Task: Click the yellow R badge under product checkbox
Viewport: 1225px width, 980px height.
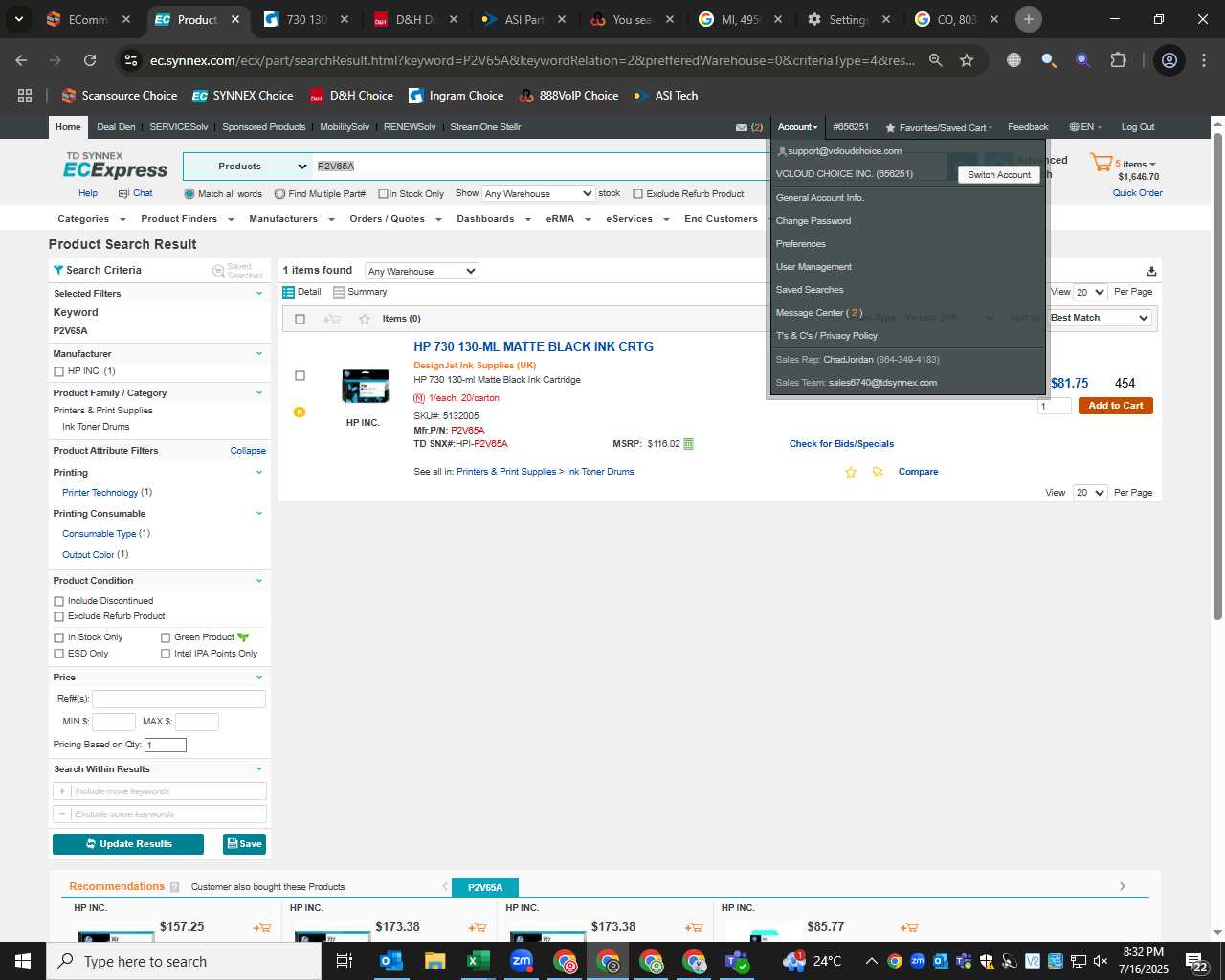Action: coord(300,412)
